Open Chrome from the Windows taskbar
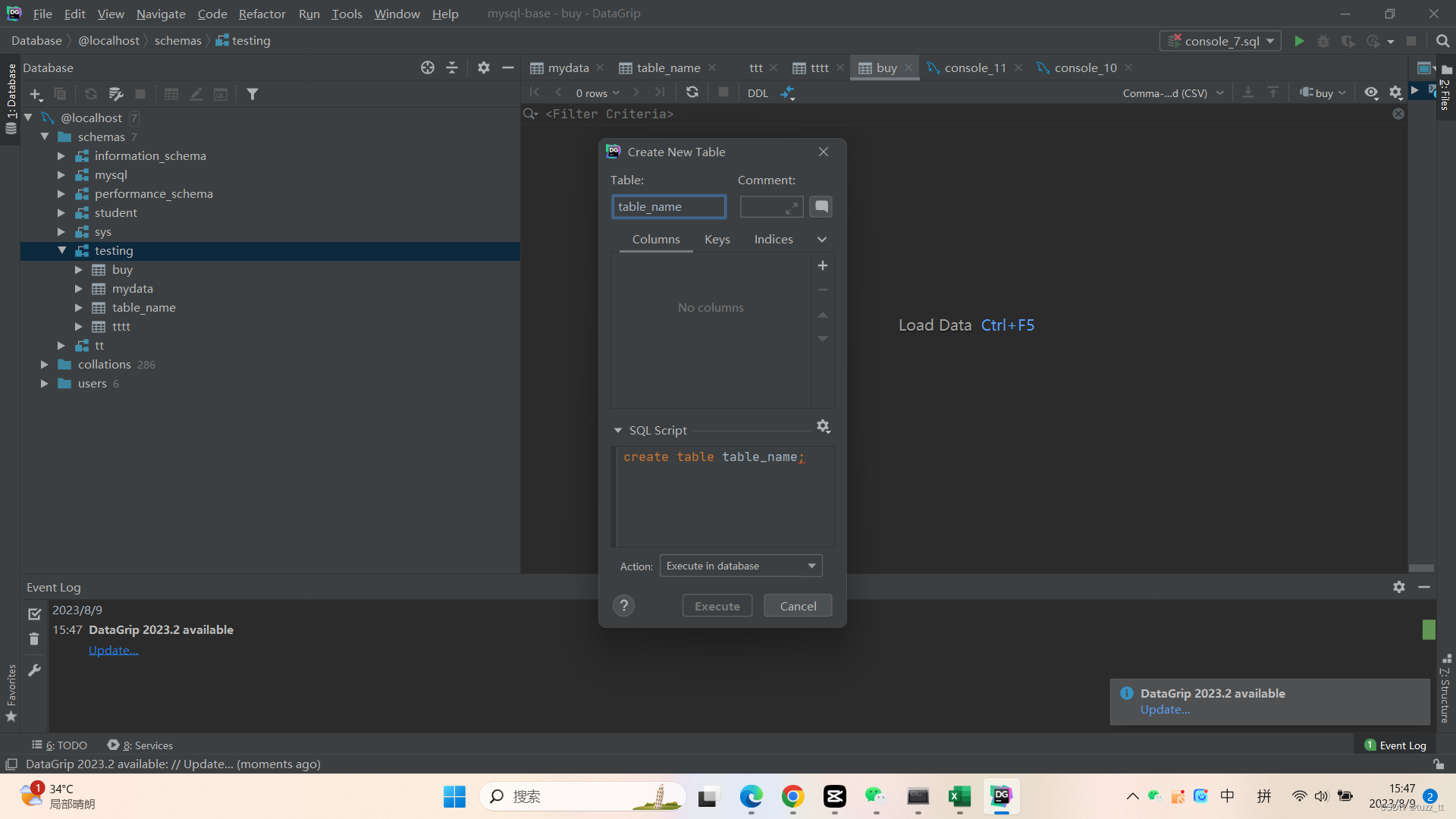The height and width of the screenshot is (819, 1456). point(792,796)
